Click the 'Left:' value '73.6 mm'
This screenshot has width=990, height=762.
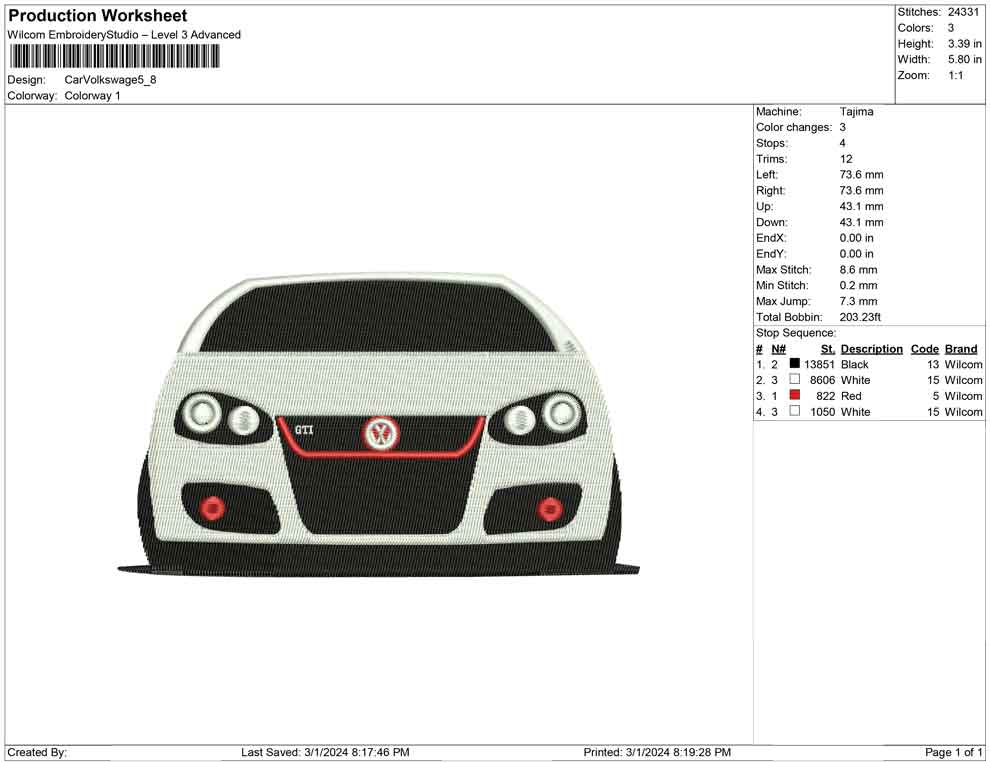click(861, 174)
